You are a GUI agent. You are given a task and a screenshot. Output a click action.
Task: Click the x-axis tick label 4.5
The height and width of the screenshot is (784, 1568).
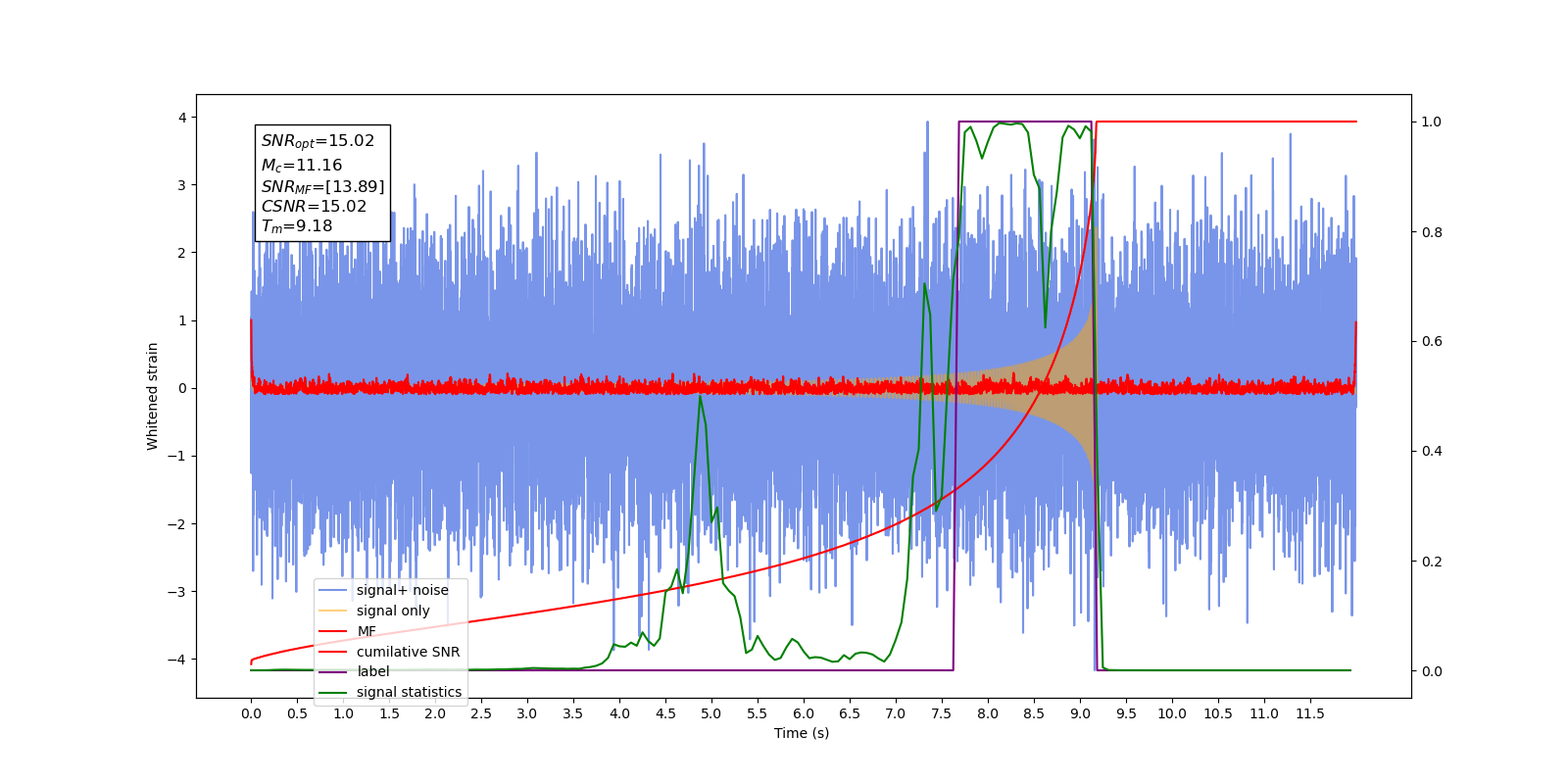click(x=665, y=713)
